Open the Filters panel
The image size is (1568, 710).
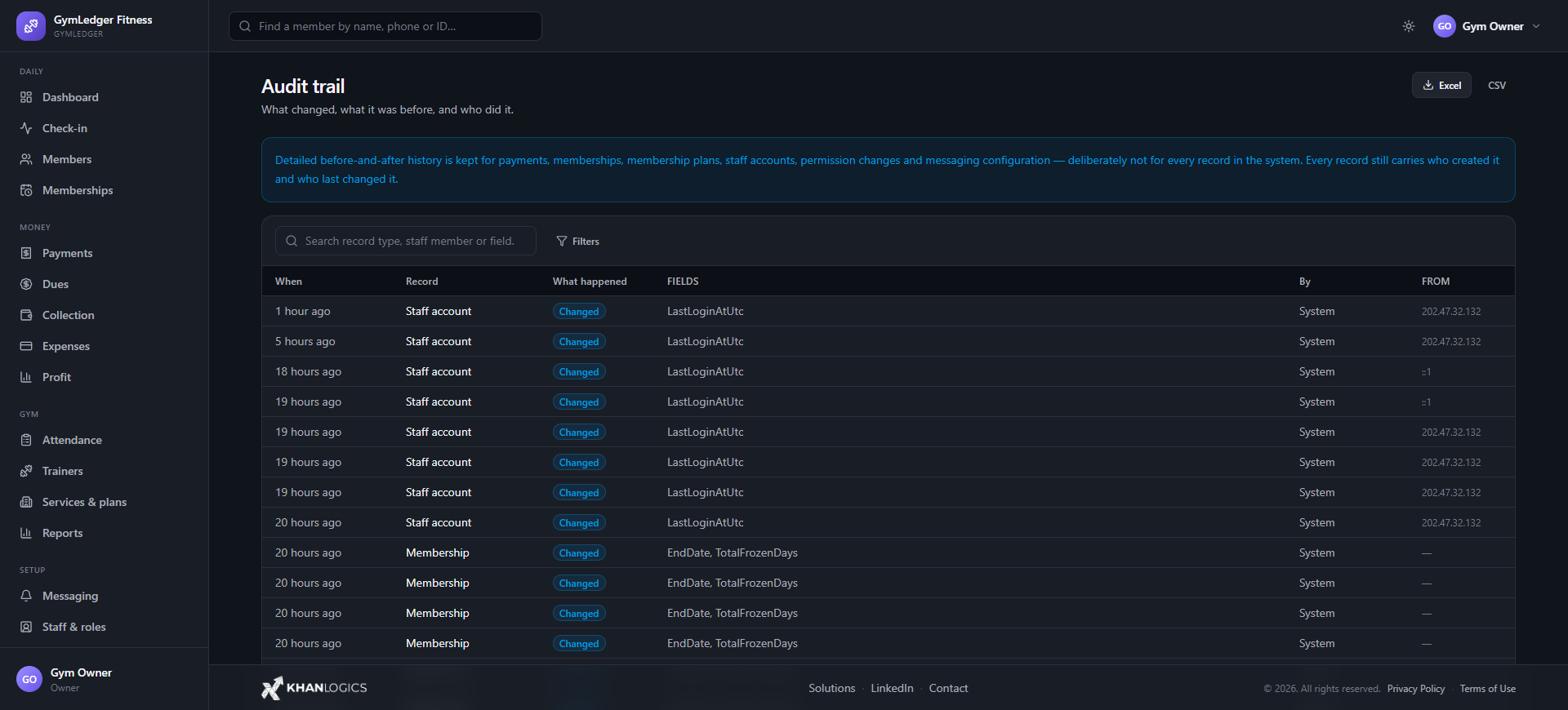point(578,241)
